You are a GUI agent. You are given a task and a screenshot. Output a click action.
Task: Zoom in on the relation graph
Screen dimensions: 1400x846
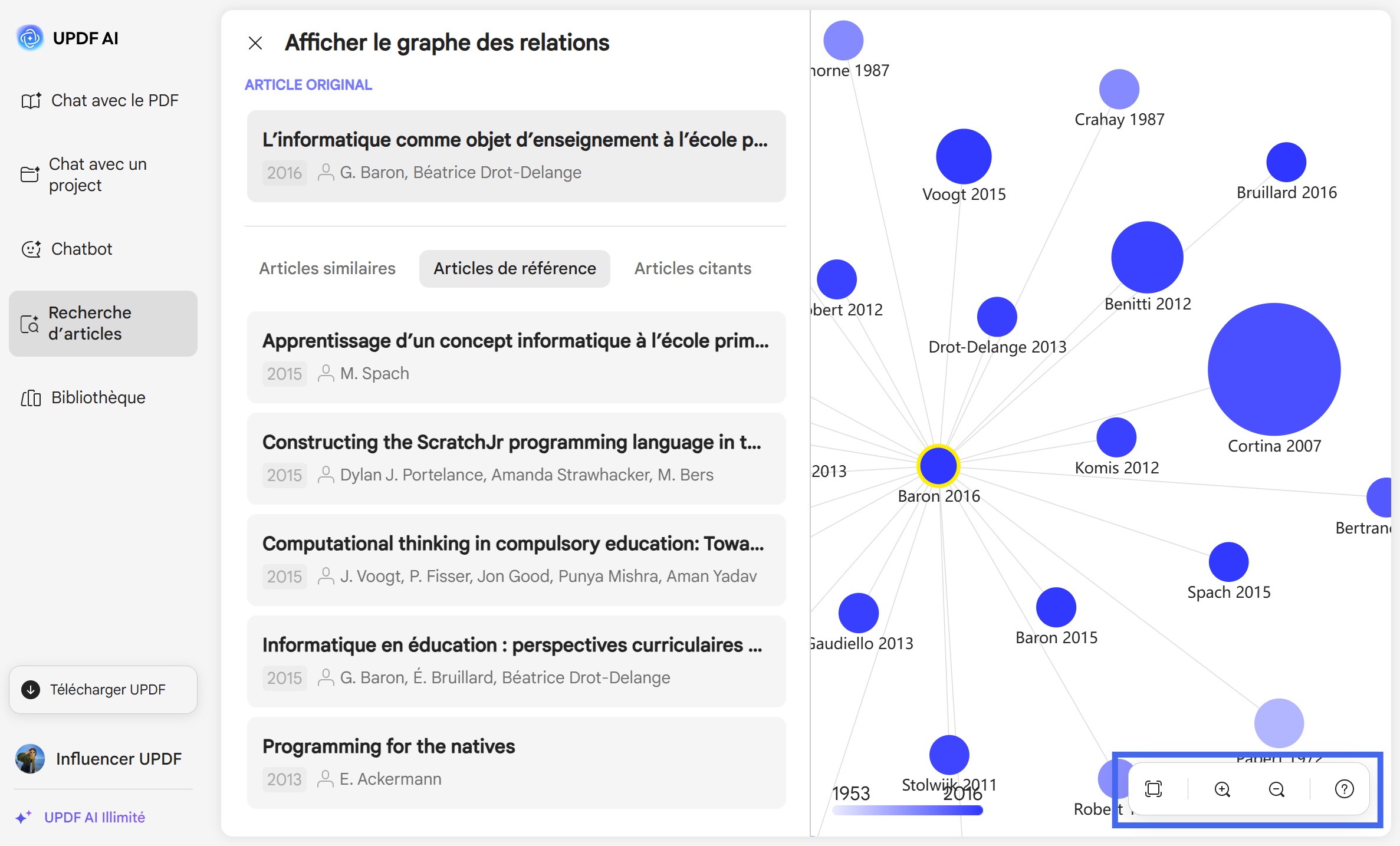tap(1222, 789)
